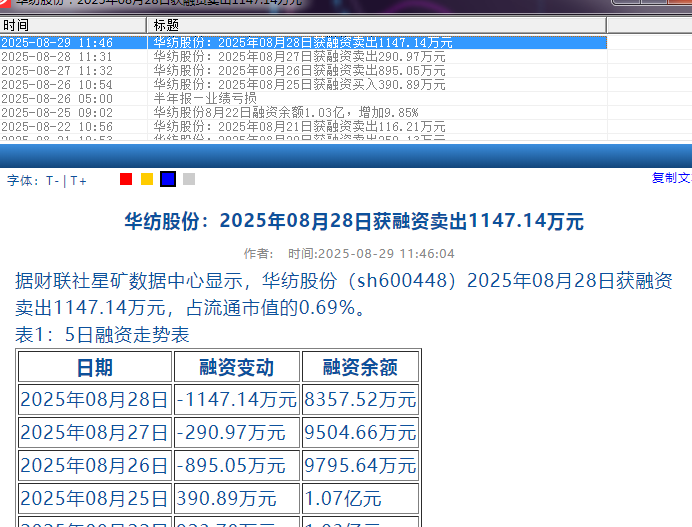Click table cell 2025年08月27日

click(95, 433)
